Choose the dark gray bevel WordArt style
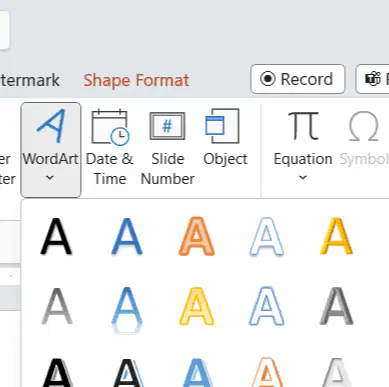Viewport: 389px width, 387px height. click(x=336, y=306)
